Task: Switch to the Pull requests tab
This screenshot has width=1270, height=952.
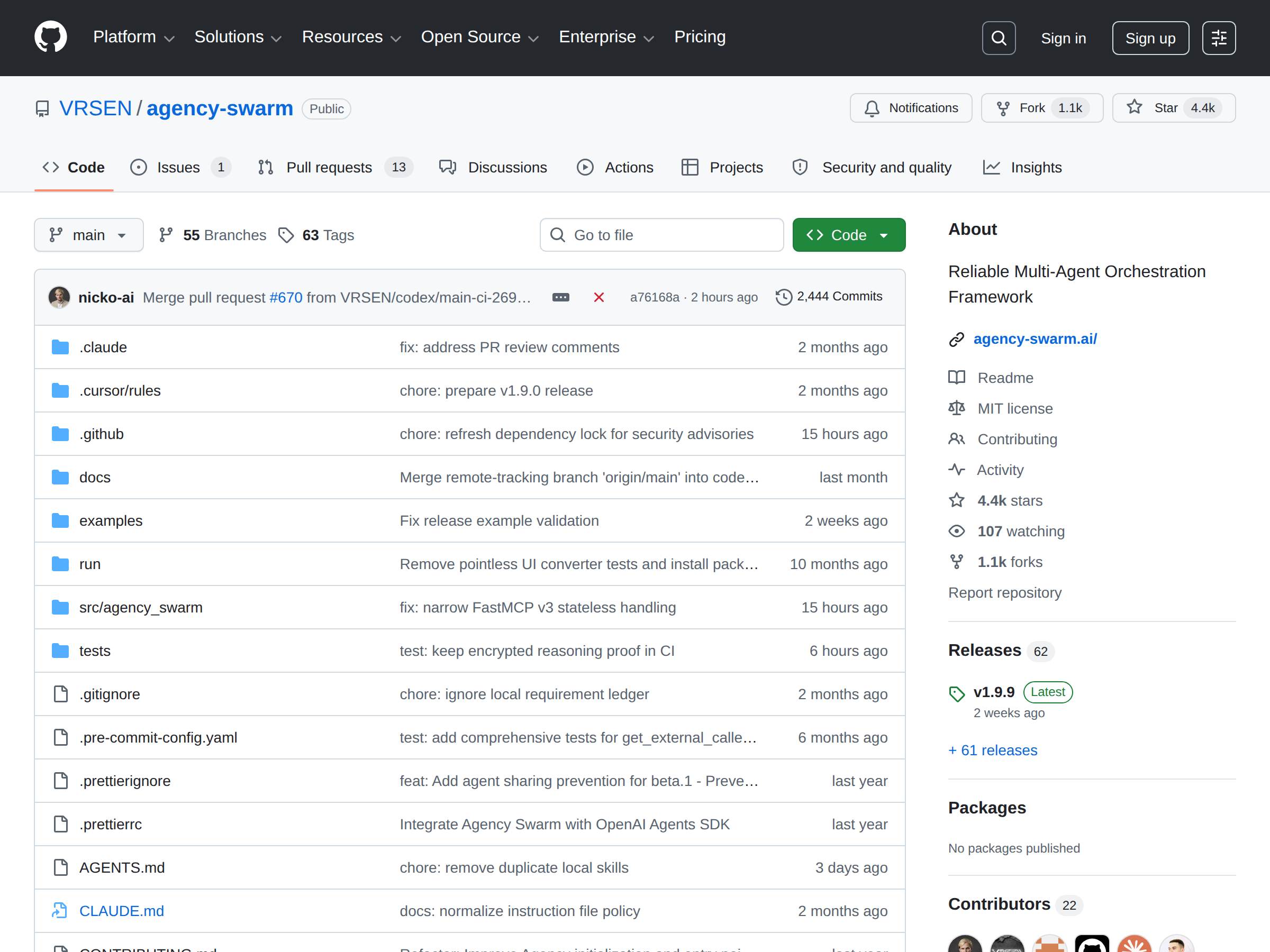Action: click(335, 168)
